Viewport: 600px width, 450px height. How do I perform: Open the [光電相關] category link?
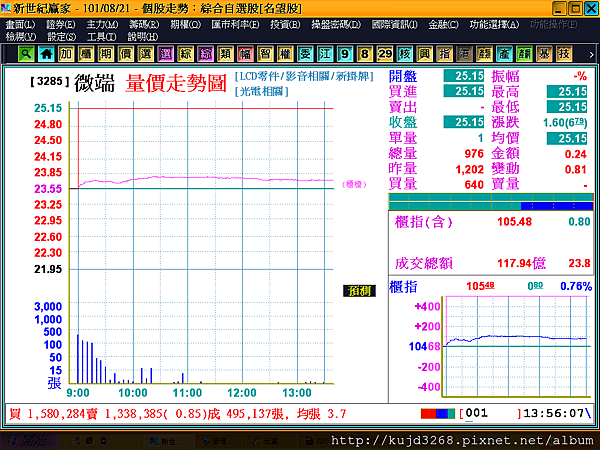pos(262,91)
